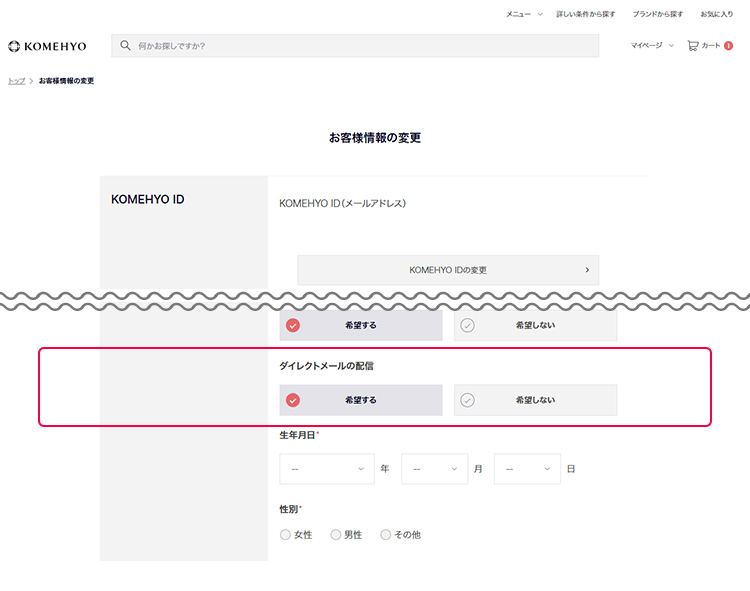
Task: Open the birth day dropdown
Action: (x=527, y=469)
